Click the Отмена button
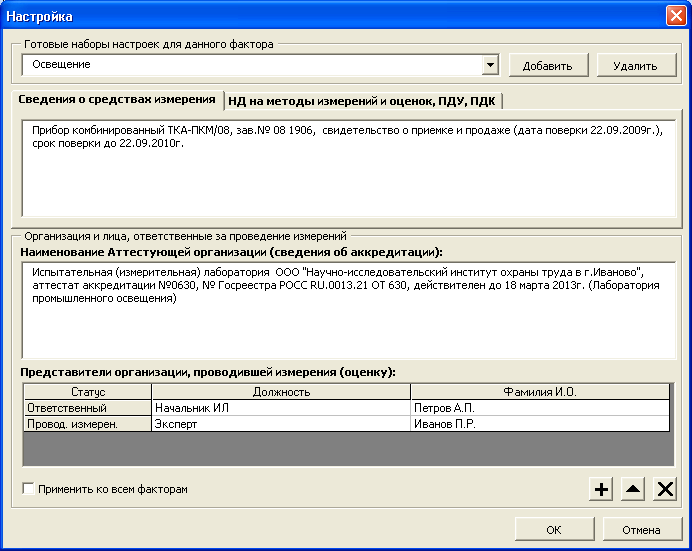Viewport: 692px width, 551px height. pyautogui.click(x=642, y=529)
